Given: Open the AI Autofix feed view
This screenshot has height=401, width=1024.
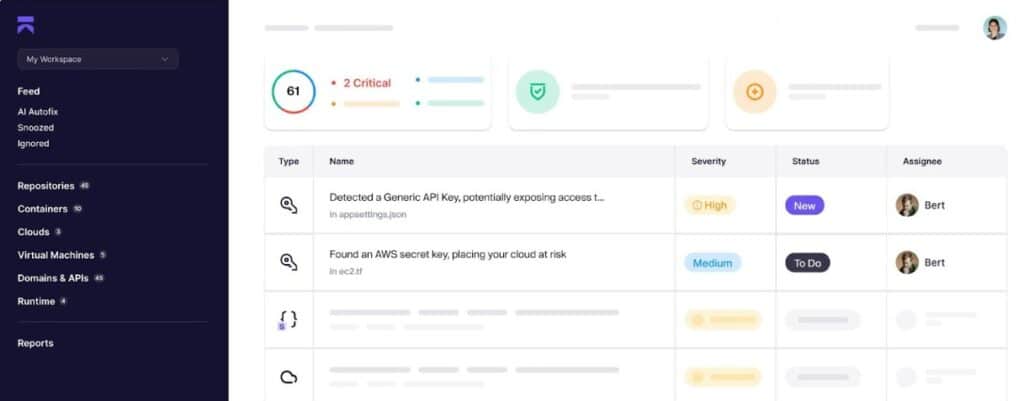Looking at the screenshot, I should pyautogui.click(x=38, y=112).
